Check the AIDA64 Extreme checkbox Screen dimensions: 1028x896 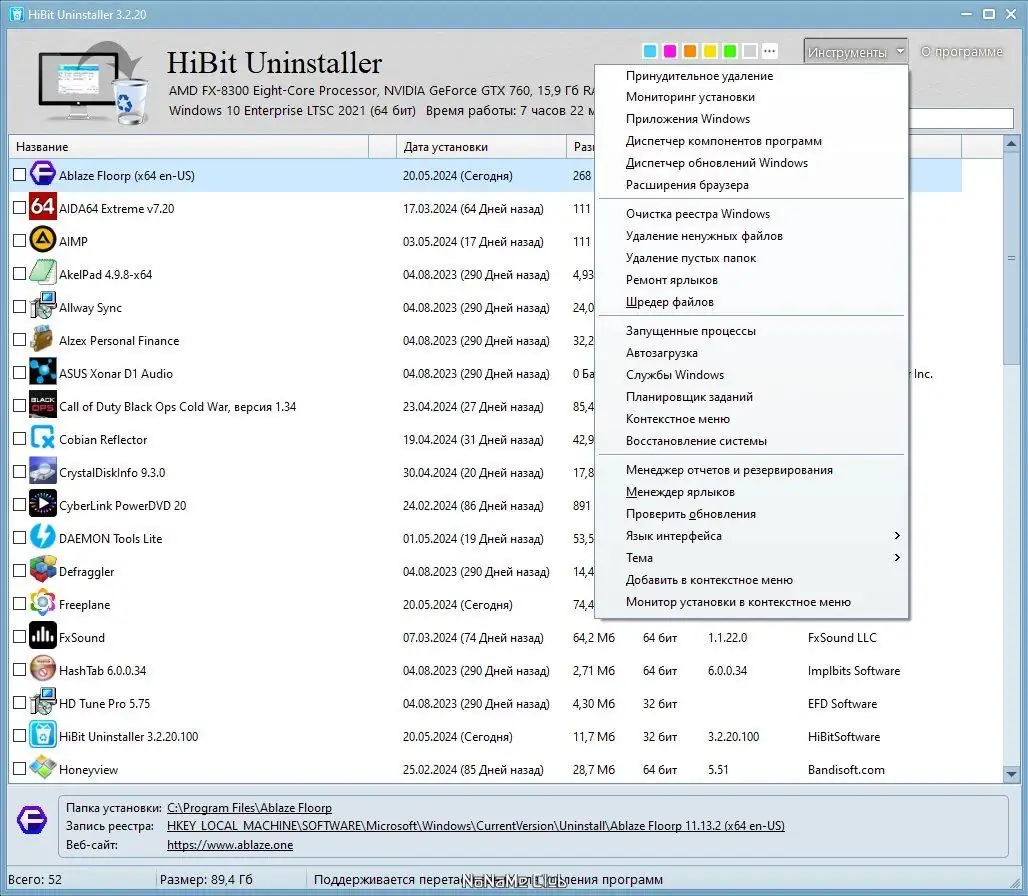click(x=20, y=208)
